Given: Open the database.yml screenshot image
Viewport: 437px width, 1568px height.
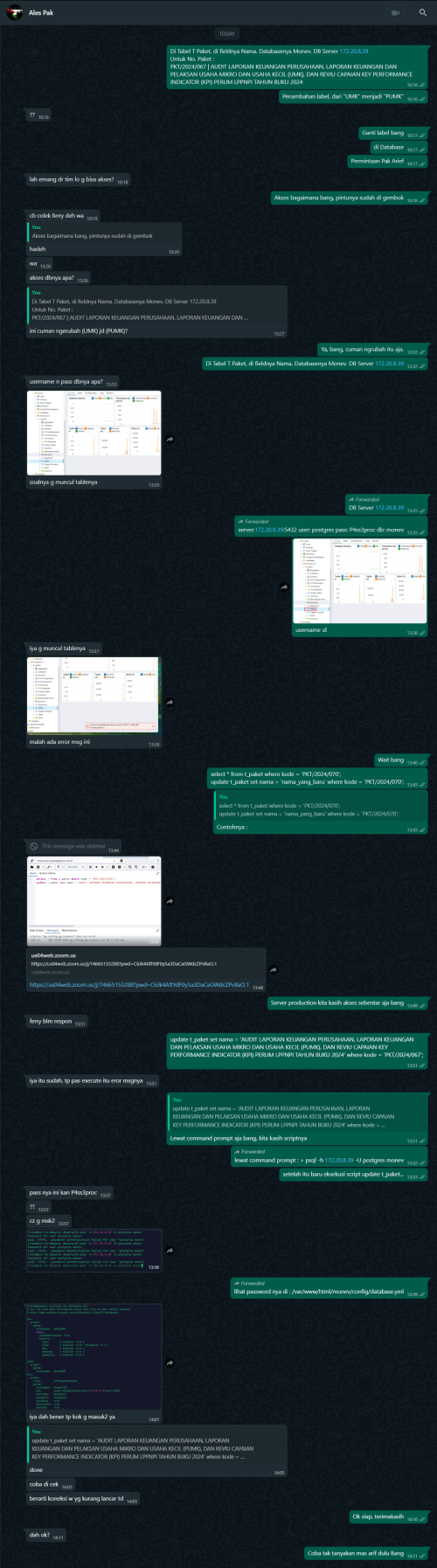Looking at the screenshot, I should click(x=94, y=1358).
